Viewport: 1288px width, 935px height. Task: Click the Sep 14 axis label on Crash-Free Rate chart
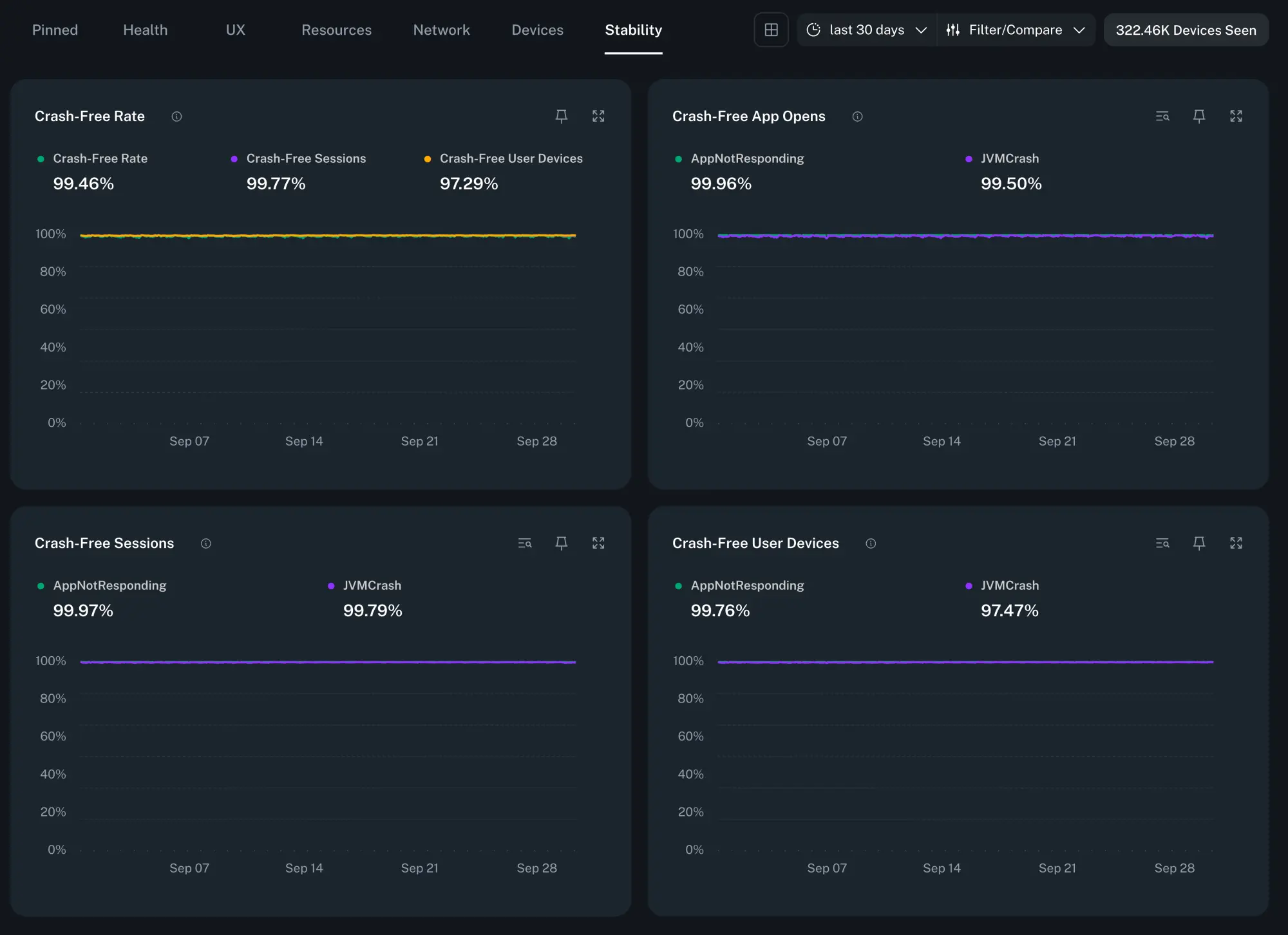[x=304, y=441]
